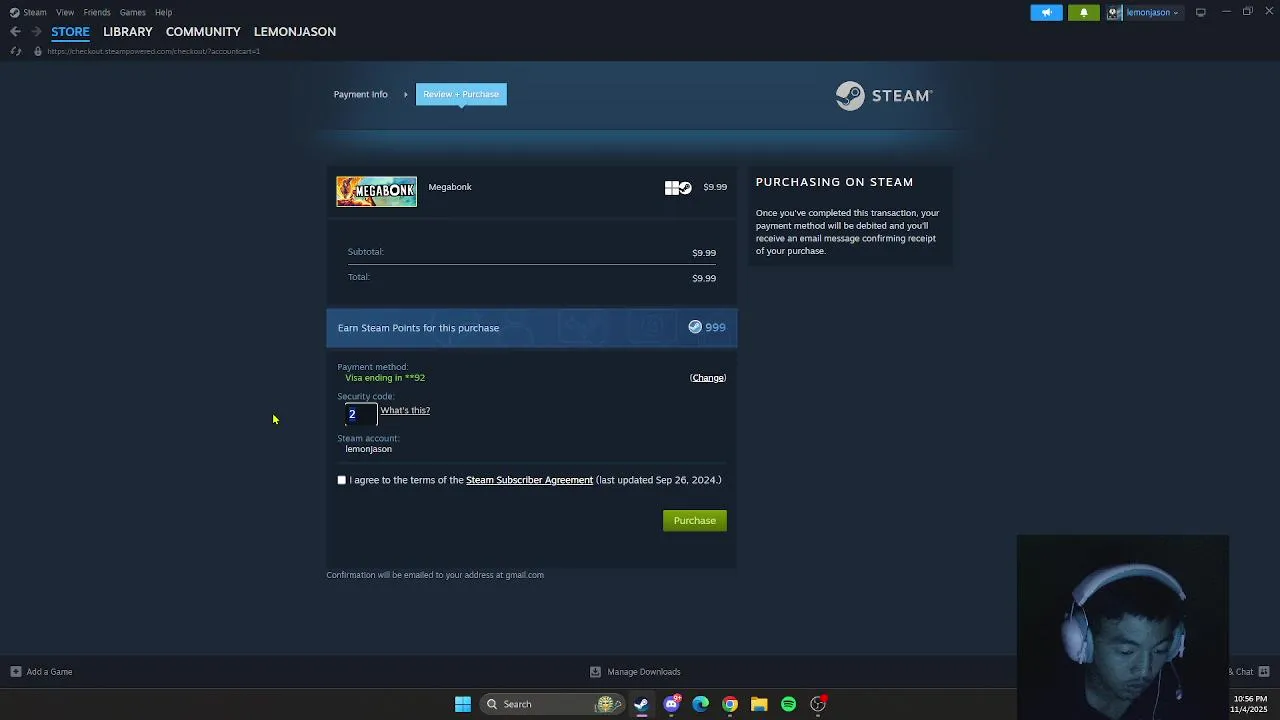Click the Megabonk title text
The height and width of the screenshot is (720, 1280).
[x=450, y=187]
